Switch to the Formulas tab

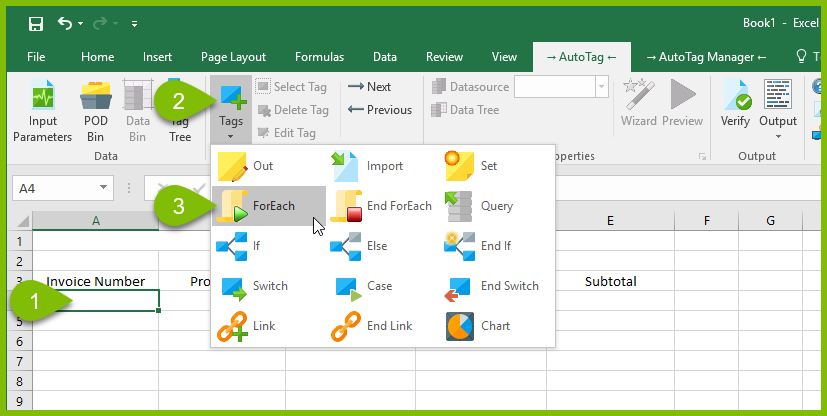[x=319, y=57]
